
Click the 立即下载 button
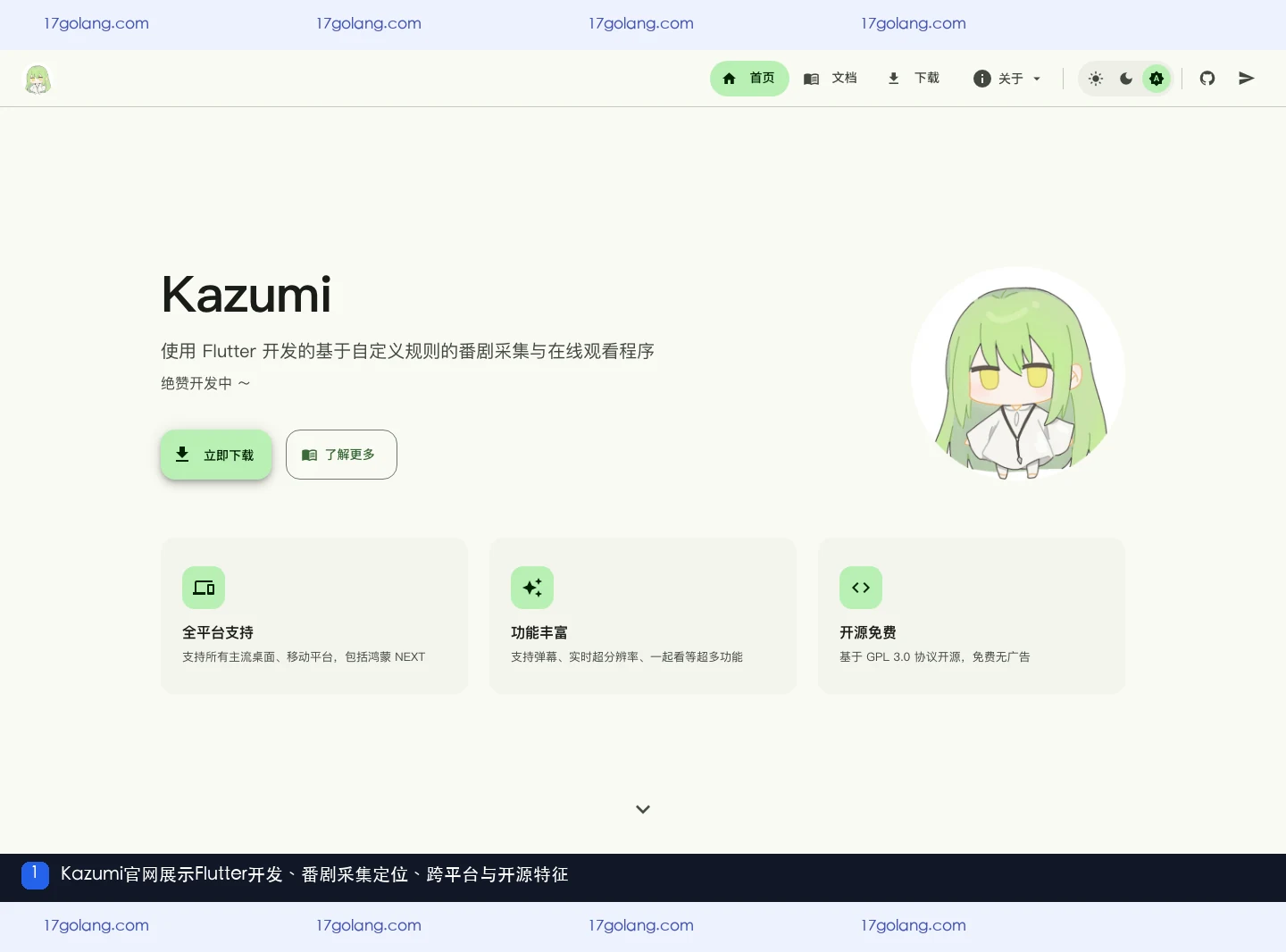tap(216, 455)
